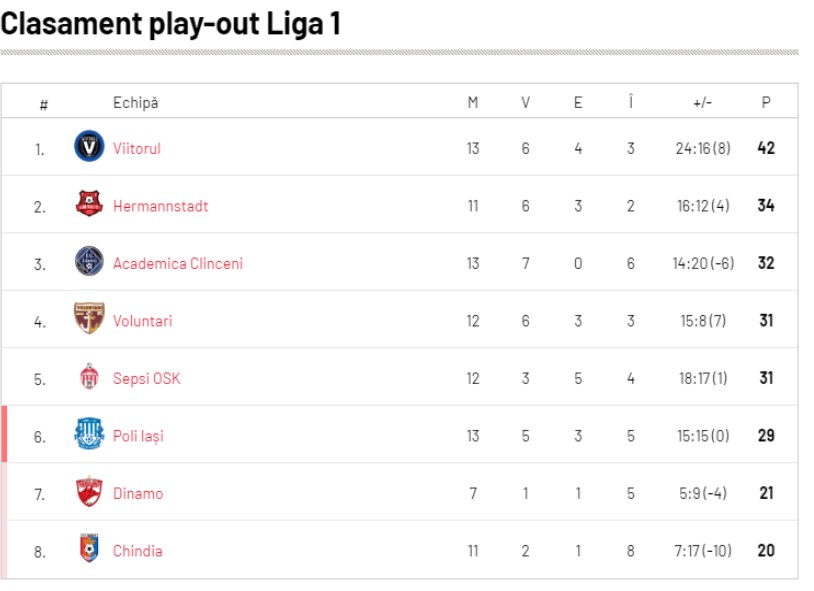Image resolution: width=814 pixels, height=591 pixels.
Task: Follow the Dinamo team name link
Action: [137, 494]
